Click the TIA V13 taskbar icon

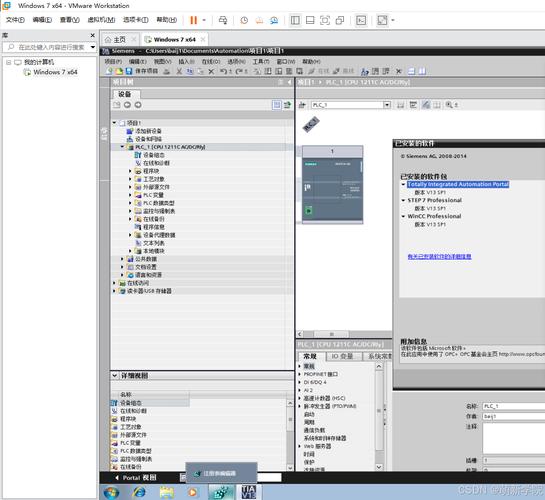pos(249,492)
